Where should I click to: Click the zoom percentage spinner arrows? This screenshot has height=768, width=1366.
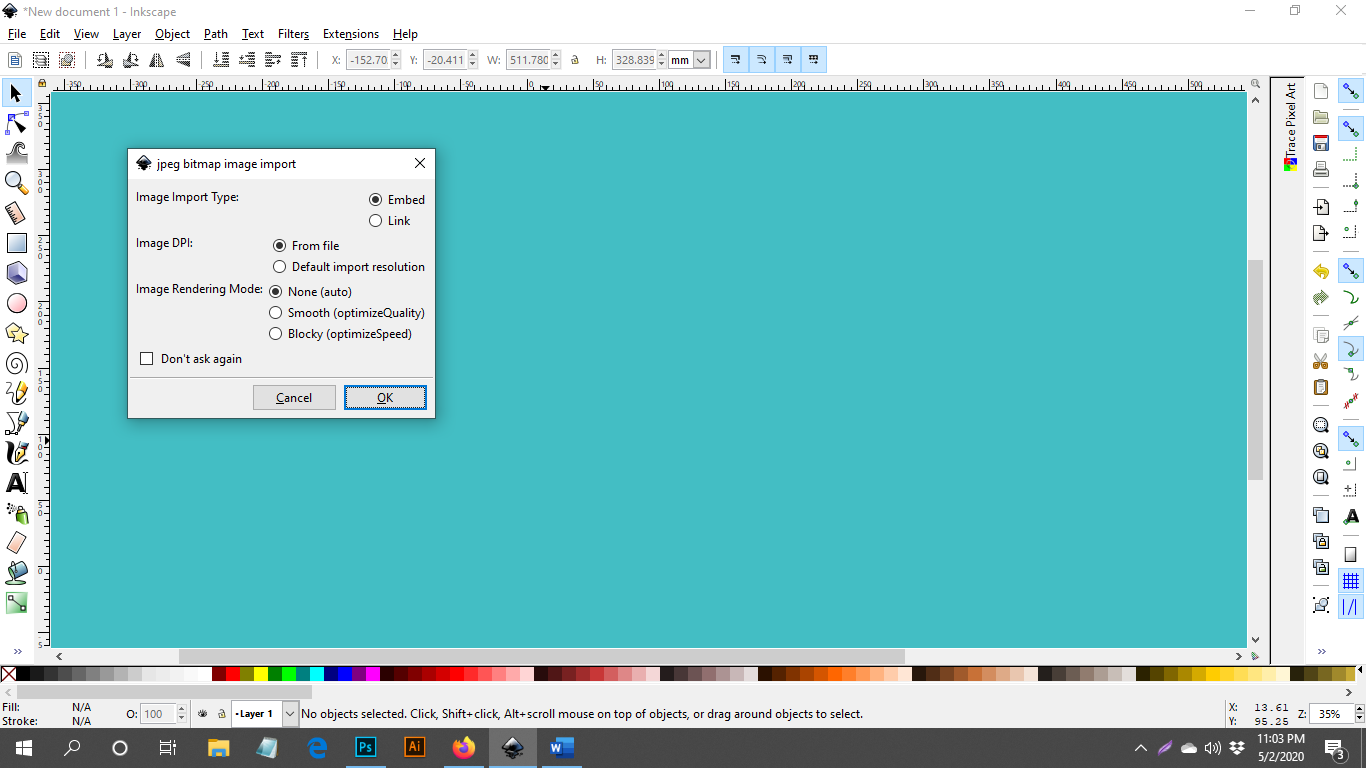pos(1360,714)
